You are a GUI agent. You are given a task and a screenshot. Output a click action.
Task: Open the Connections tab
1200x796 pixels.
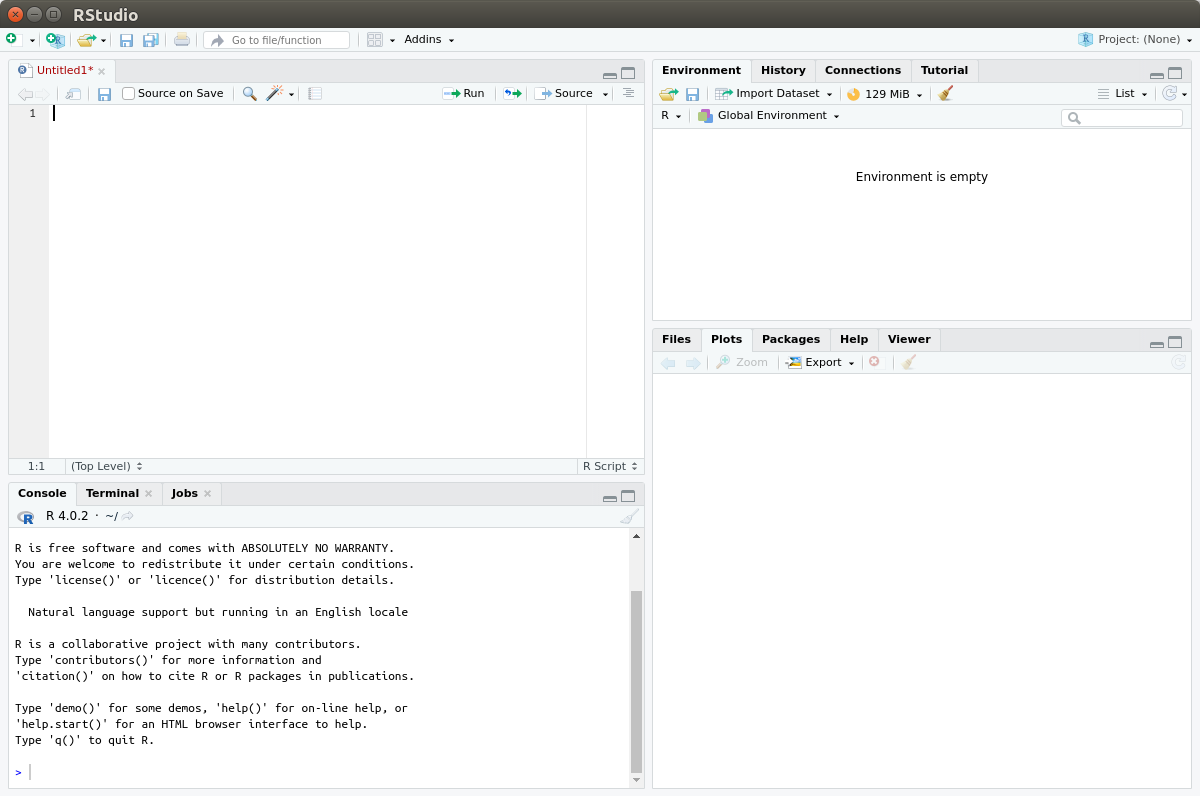(x=863, y=71)
